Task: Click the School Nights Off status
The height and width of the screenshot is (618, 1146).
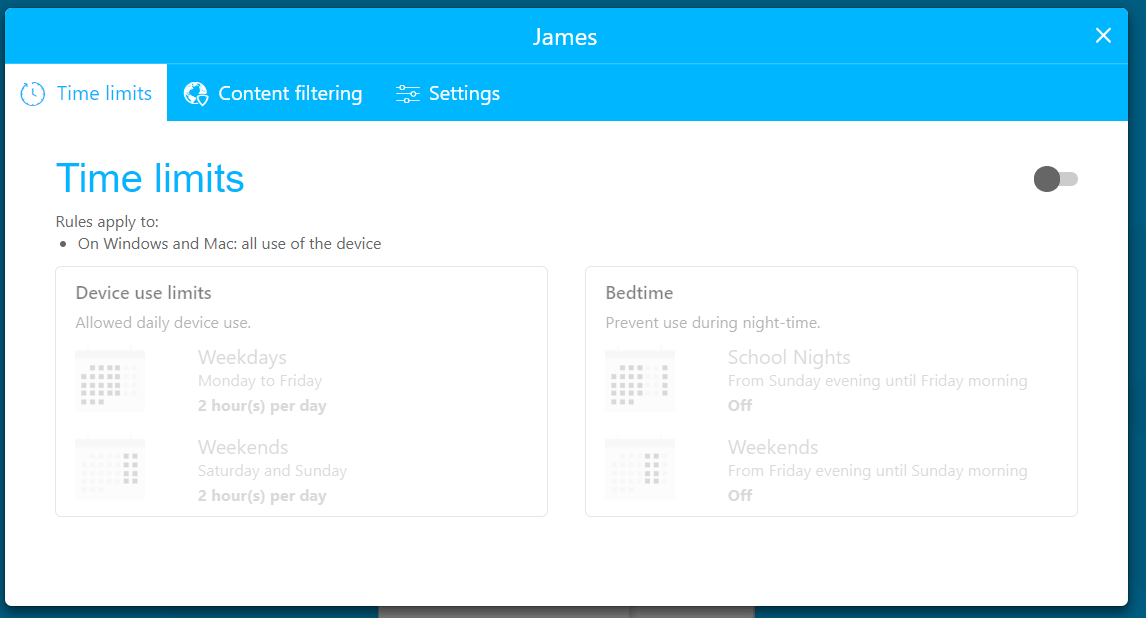Action: [740, 406]
